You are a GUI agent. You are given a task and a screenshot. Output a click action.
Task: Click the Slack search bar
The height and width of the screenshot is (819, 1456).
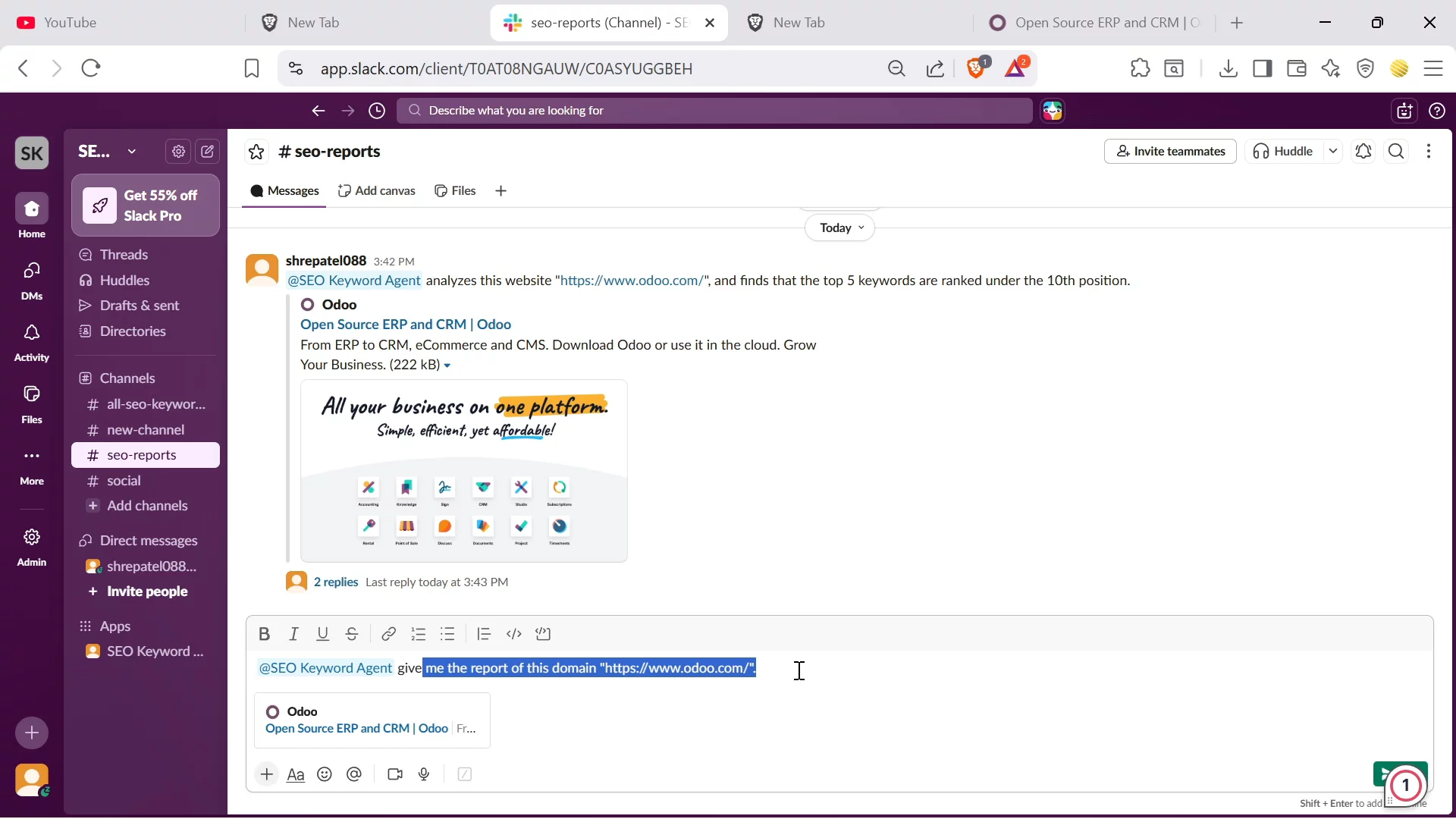(714, 111)
